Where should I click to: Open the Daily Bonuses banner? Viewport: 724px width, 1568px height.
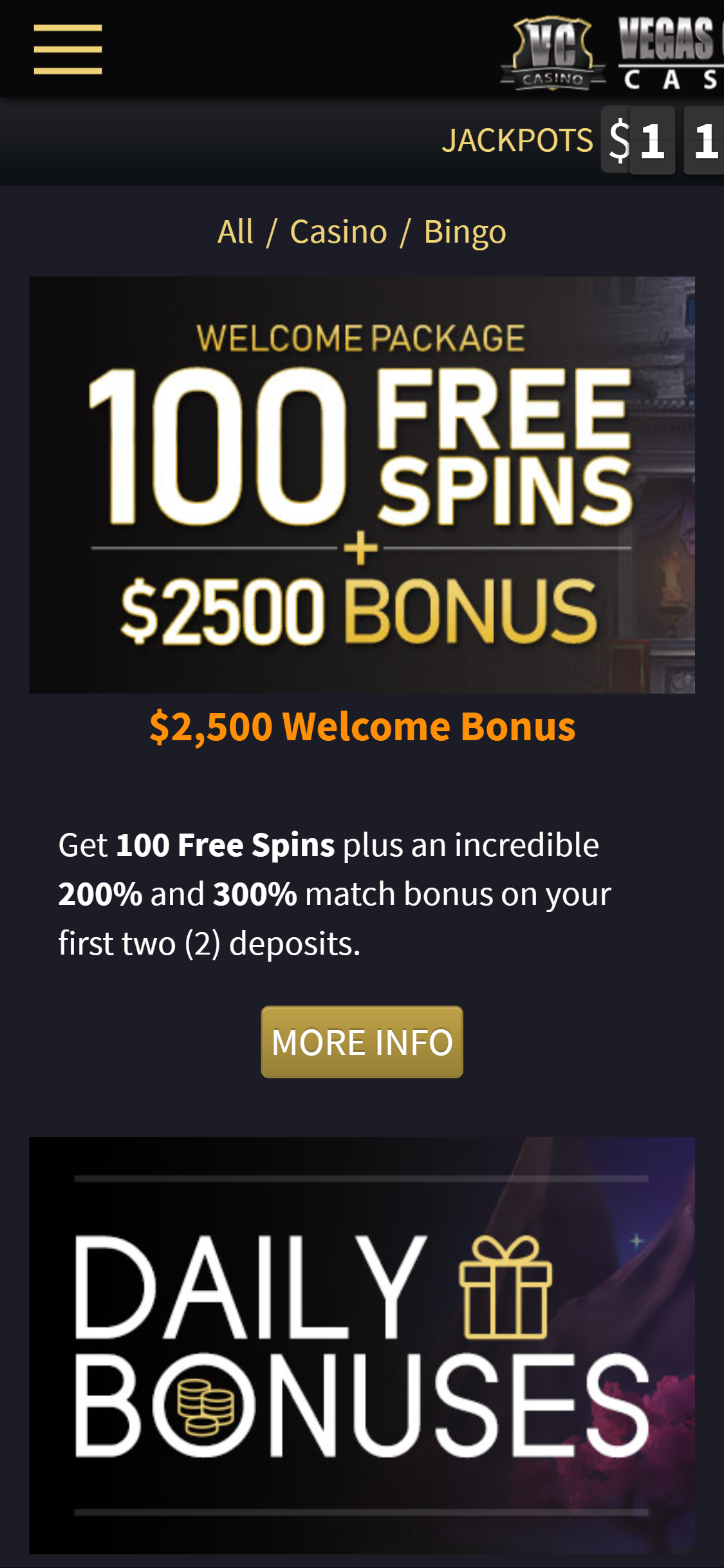[x=362, y=1345]
